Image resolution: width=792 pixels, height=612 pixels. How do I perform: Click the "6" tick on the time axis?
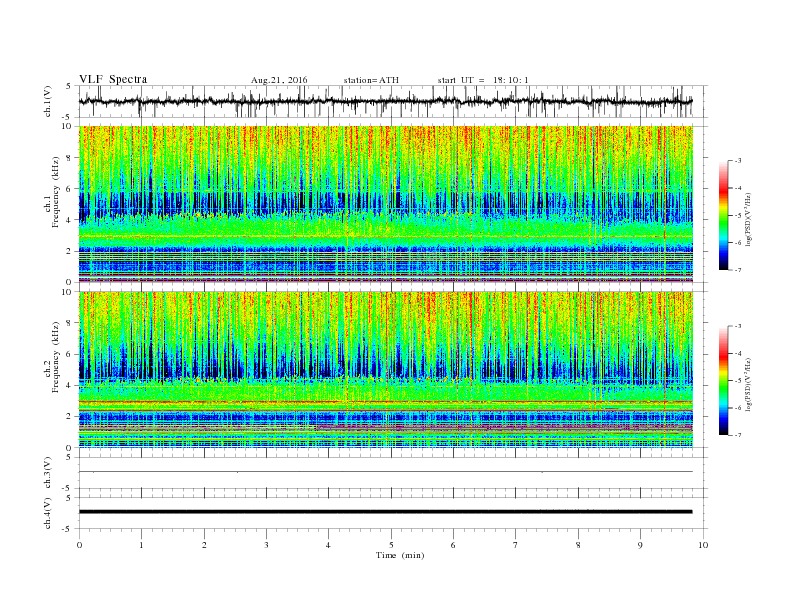(453, 545)
